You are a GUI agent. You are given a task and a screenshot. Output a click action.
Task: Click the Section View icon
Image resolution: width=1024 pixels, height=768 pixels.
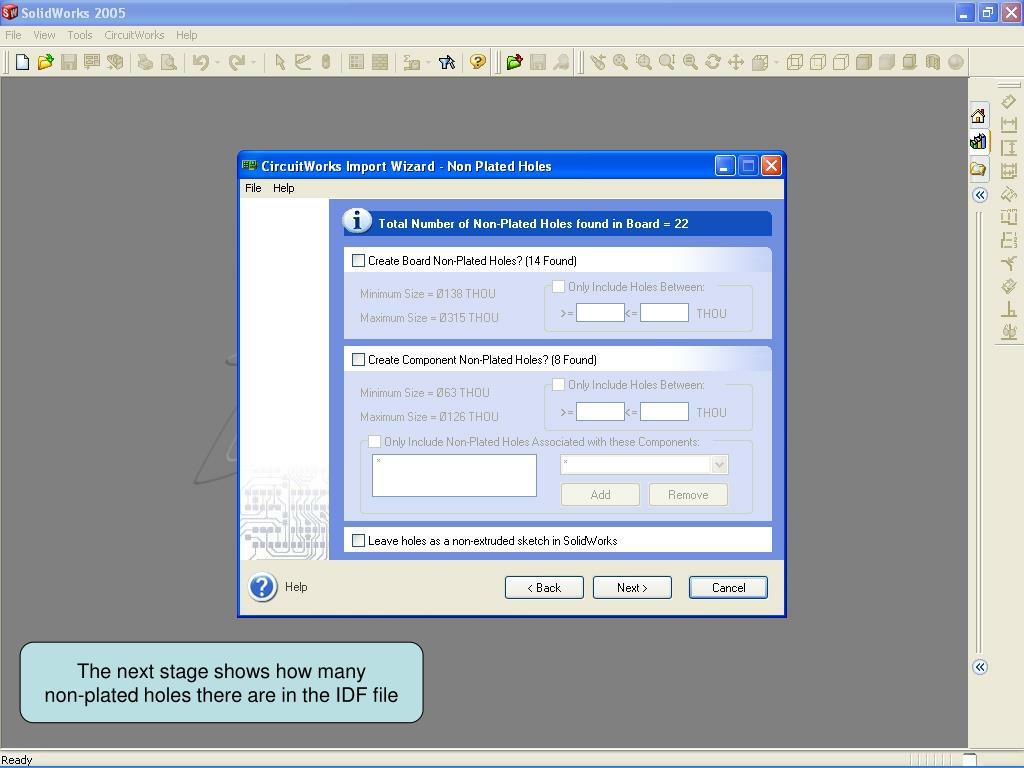[x=933, y=62]
